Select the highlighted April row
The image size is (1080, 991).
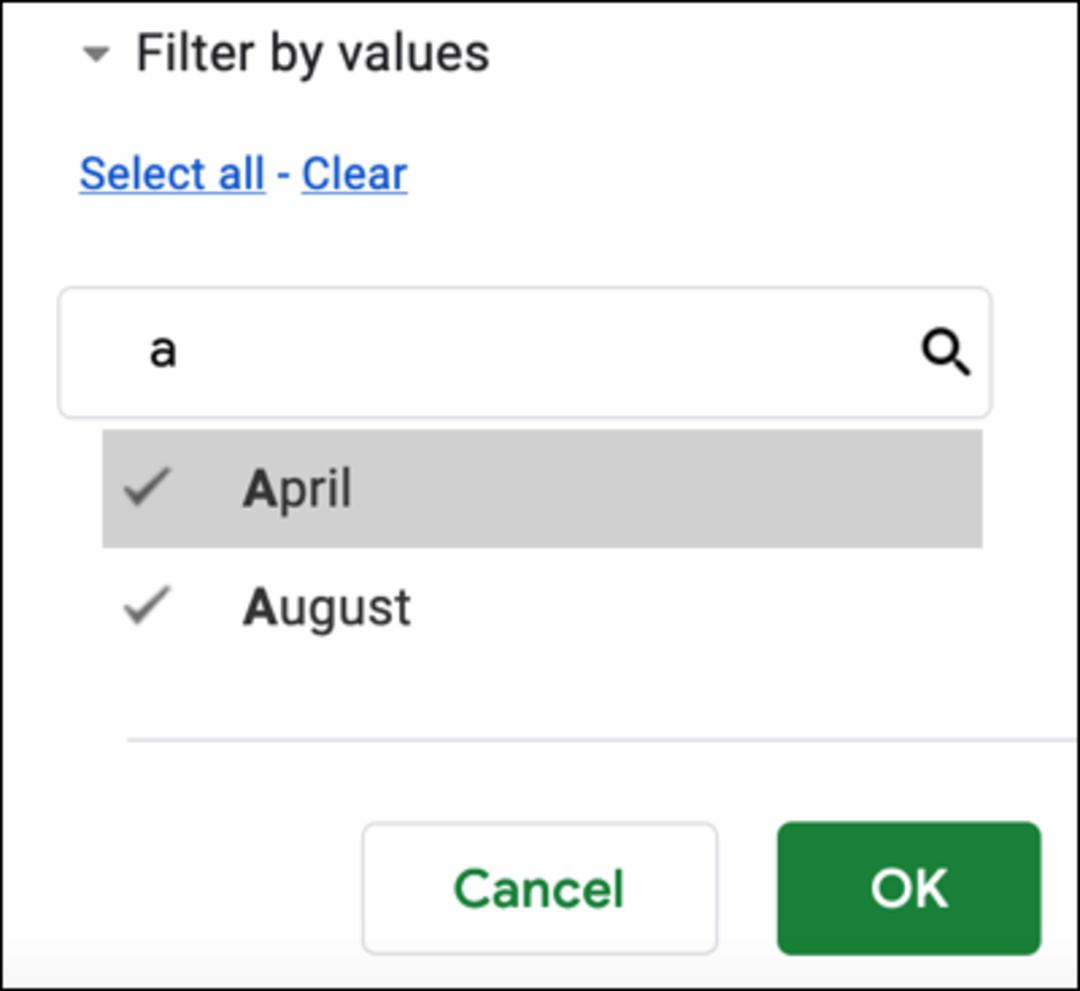(542, 488)
